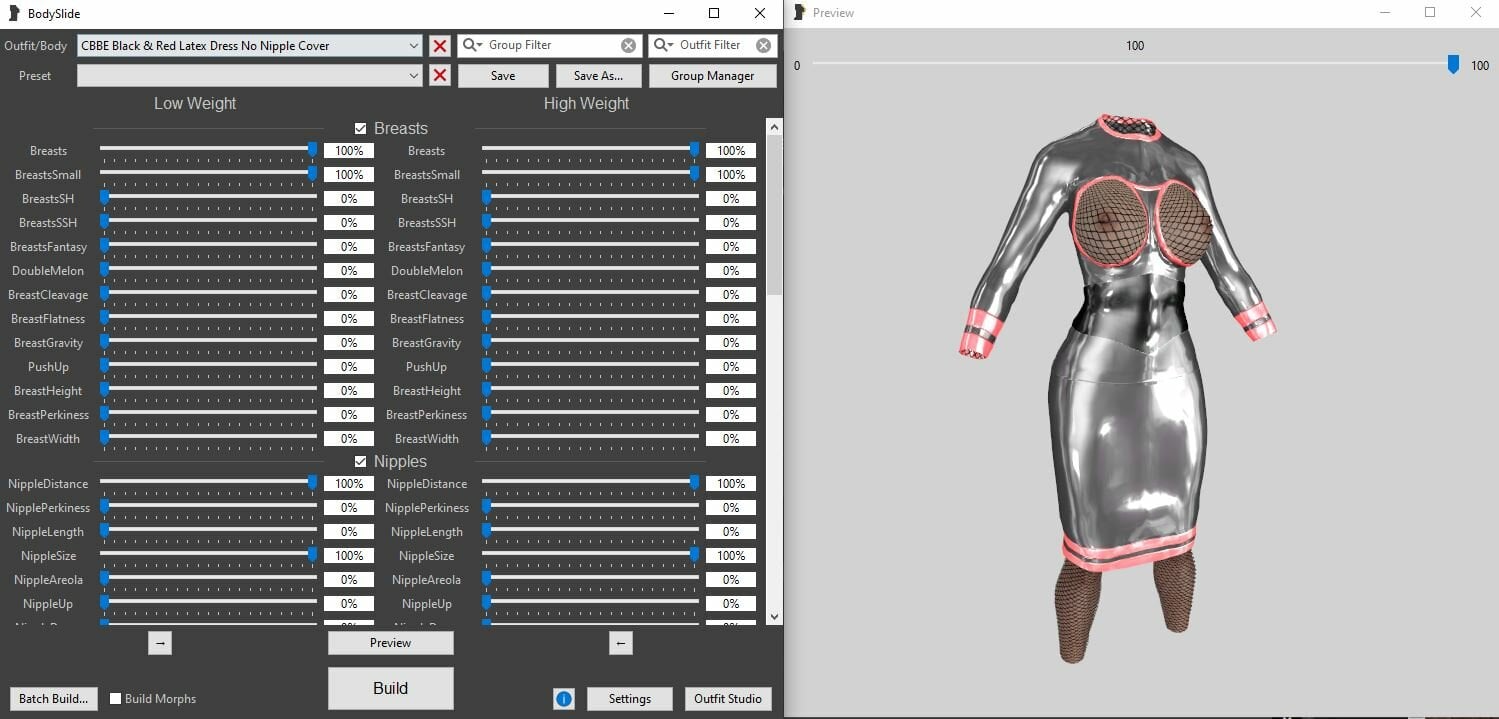The height and width of the screenshot is (719, 1499).
Task: Click the Low Weight PushUp slider
Action: pos(208,366)
